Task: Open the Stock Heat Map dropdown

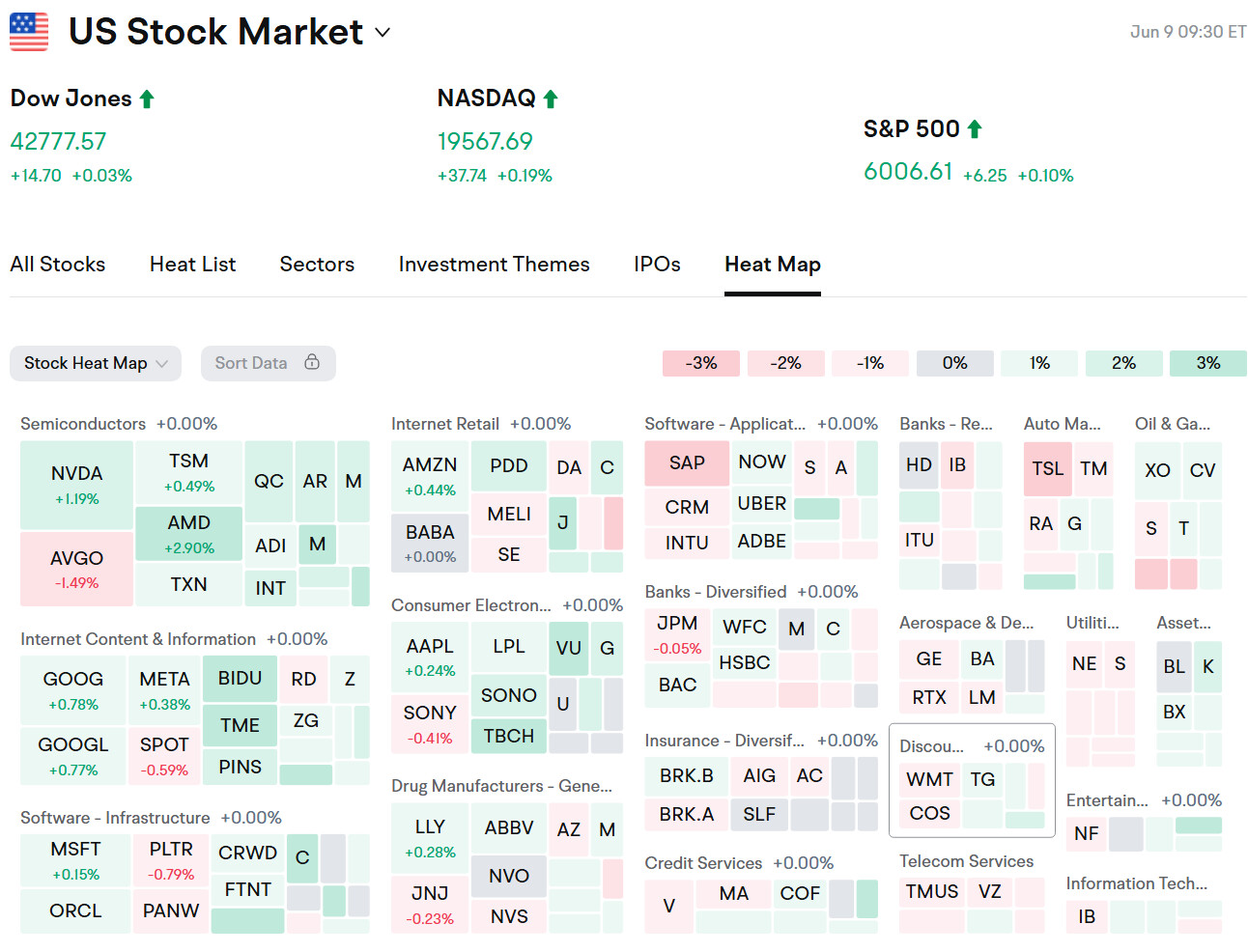Action: [x=96, y=363]
